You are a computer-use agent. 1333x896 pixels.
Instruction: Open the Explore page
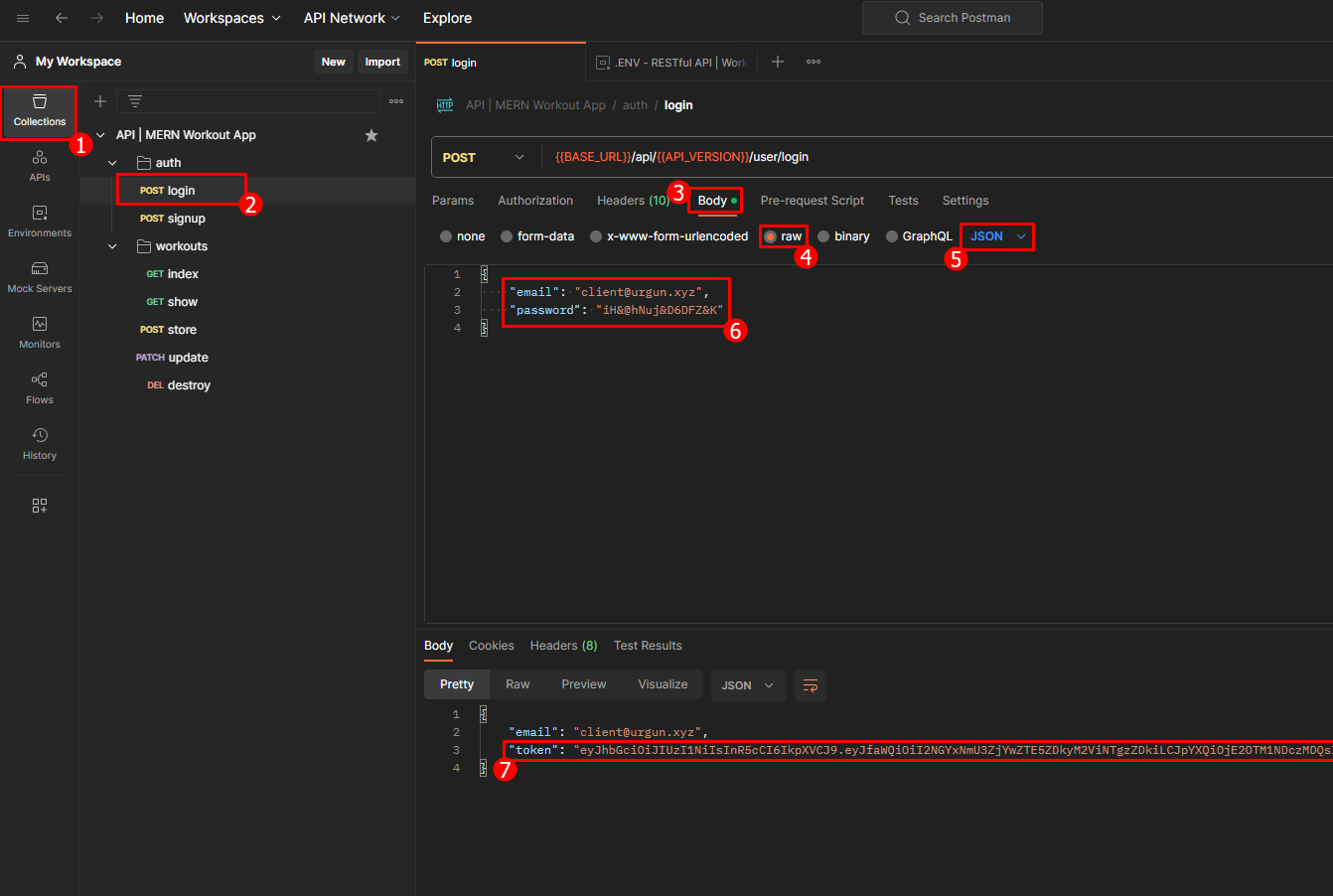[447, 18]
